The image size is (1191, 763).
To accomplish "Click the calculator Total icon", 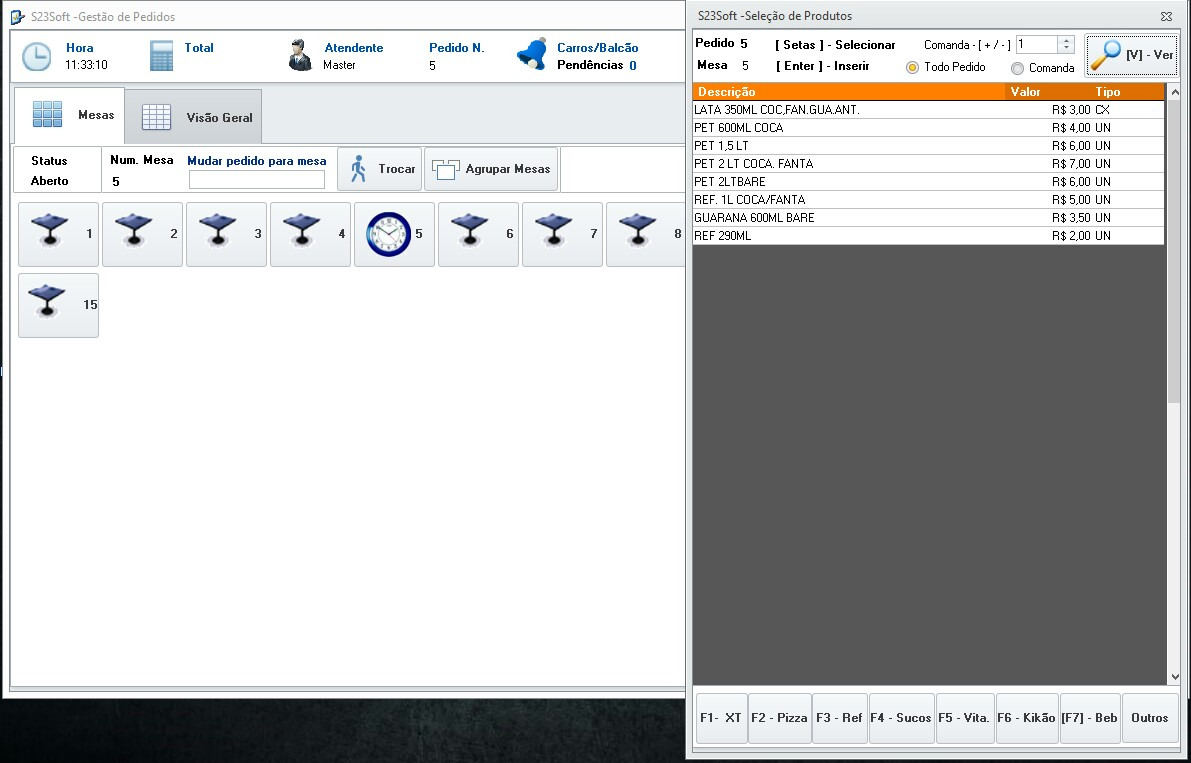I will [162, 56].
